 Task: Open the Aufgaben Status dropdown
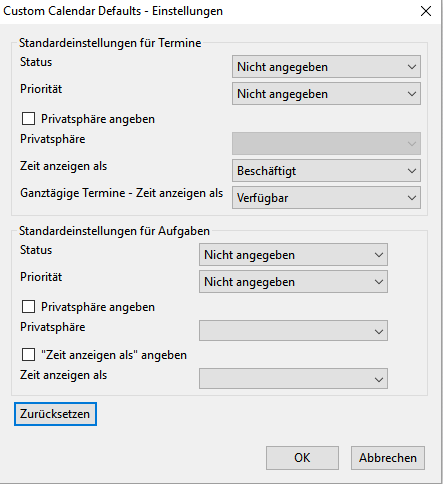[x=293, y=255]
